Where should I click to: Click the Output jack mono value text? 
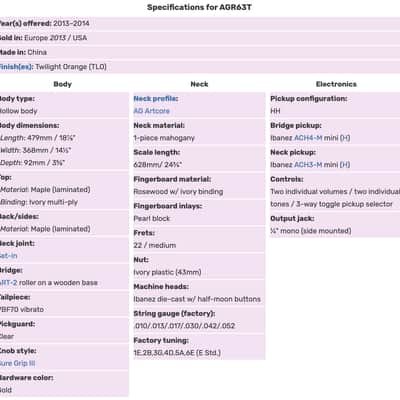[311, 231]
